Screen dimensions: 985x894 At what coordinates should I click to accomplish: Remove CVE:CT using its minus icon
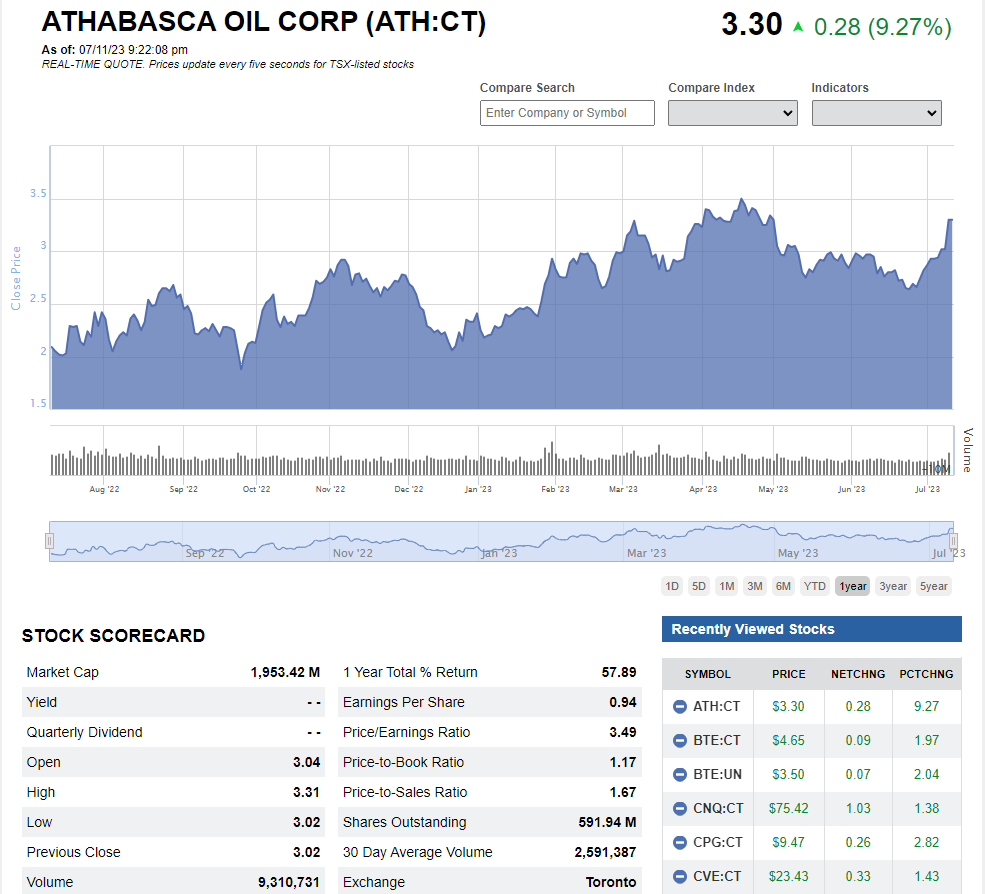click(680, 876)
